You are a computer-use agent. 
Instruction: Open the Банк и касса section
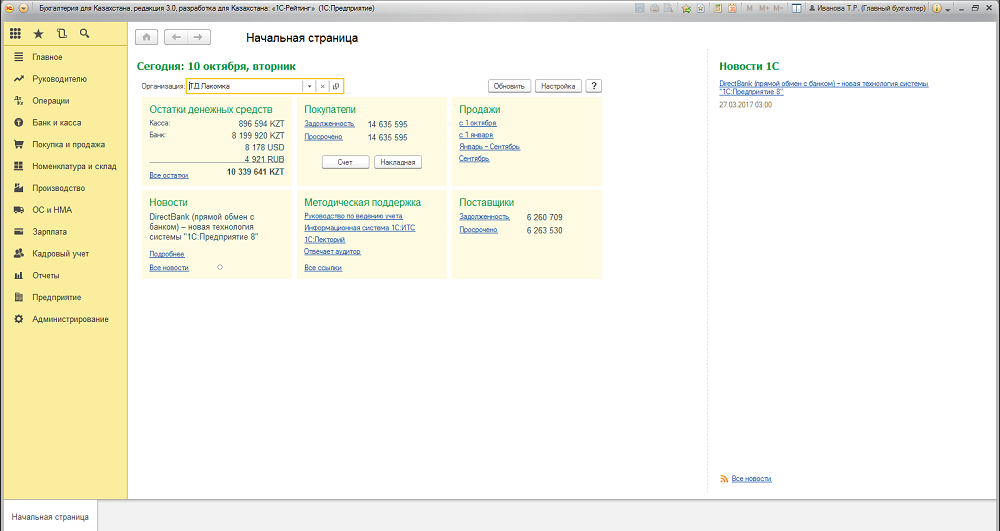point(56,122)
